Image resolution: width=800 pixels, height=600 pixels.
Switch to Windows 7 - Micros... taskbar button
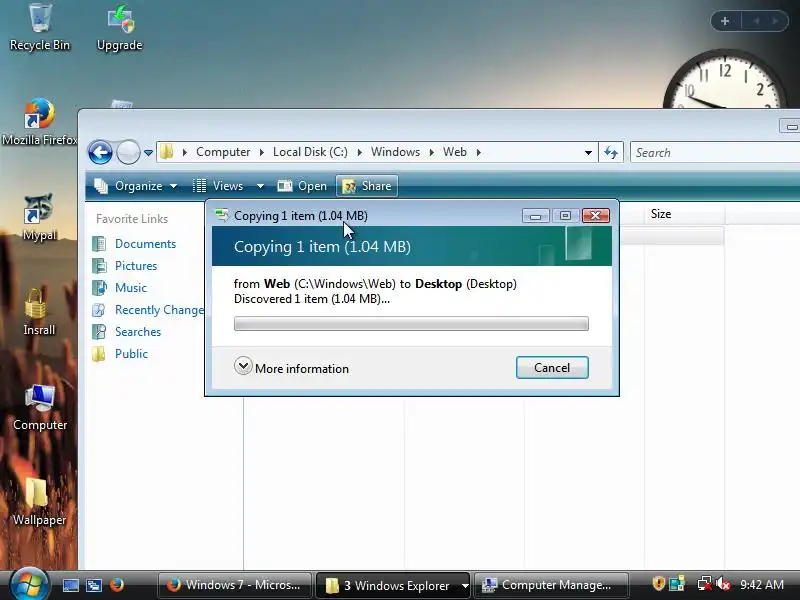tap(235, 585)
